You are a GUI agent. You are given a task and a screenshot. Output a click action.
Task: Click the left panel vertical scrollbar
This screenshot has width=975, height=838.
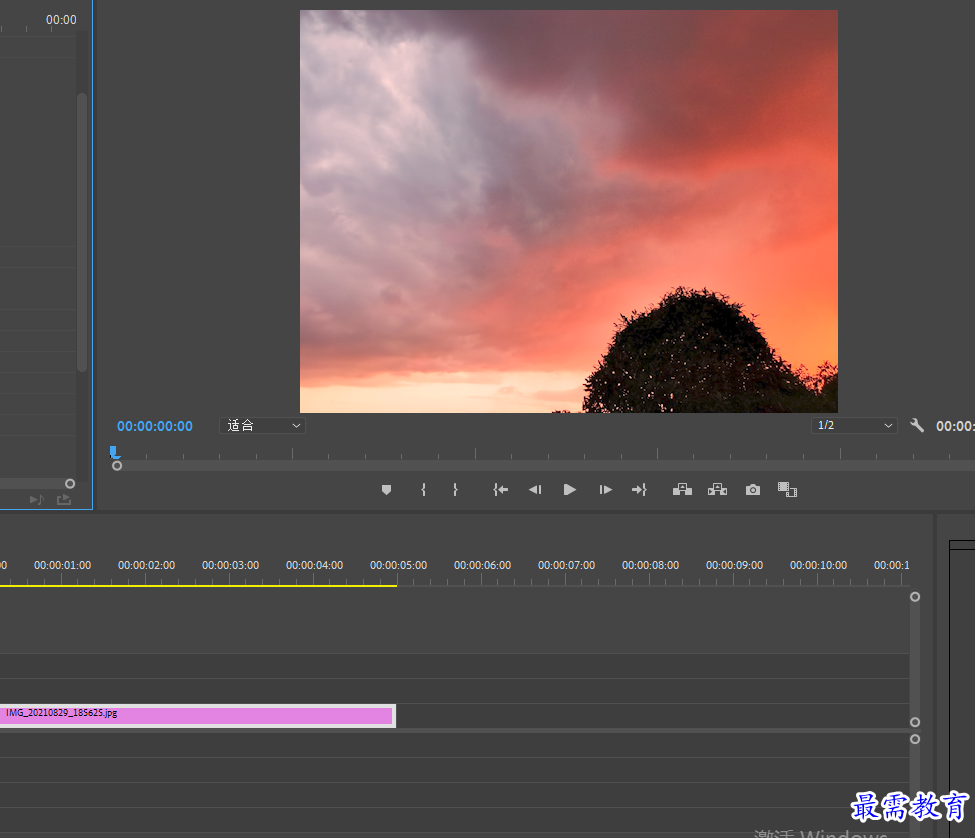82,232
